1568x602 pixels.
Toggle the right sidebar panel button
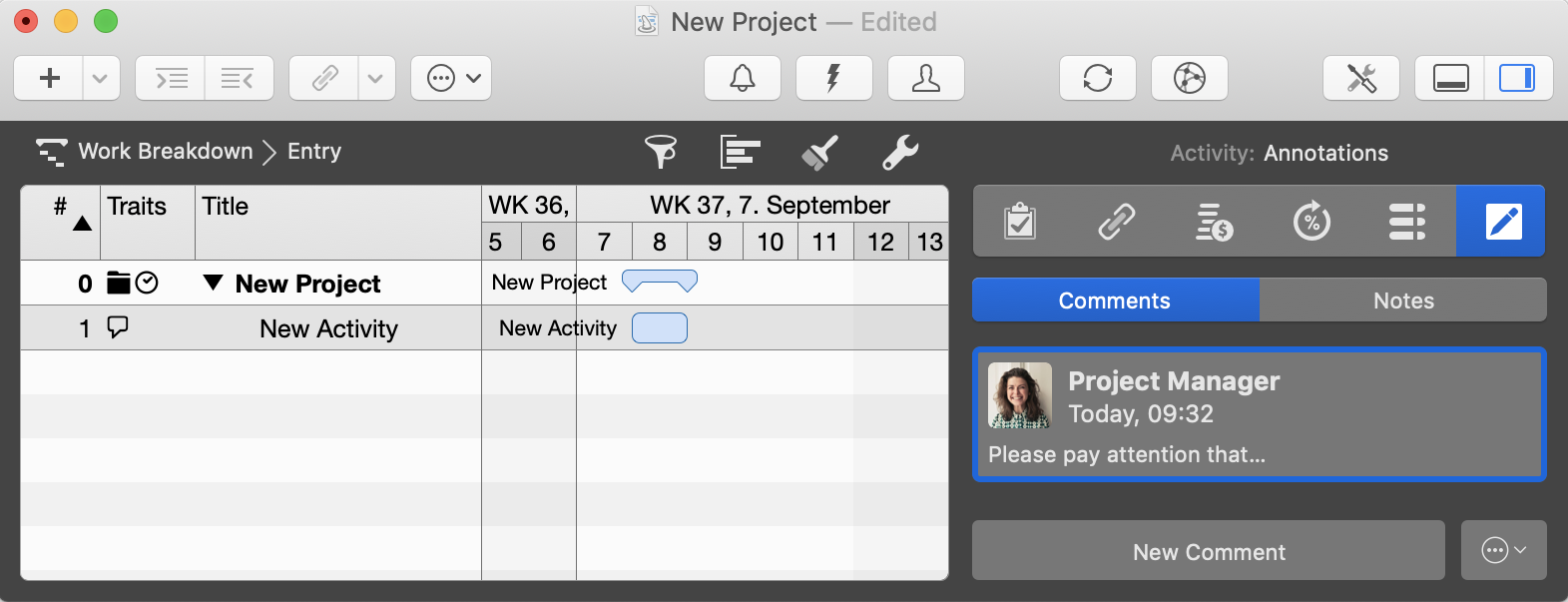(x=1518, y=78)
